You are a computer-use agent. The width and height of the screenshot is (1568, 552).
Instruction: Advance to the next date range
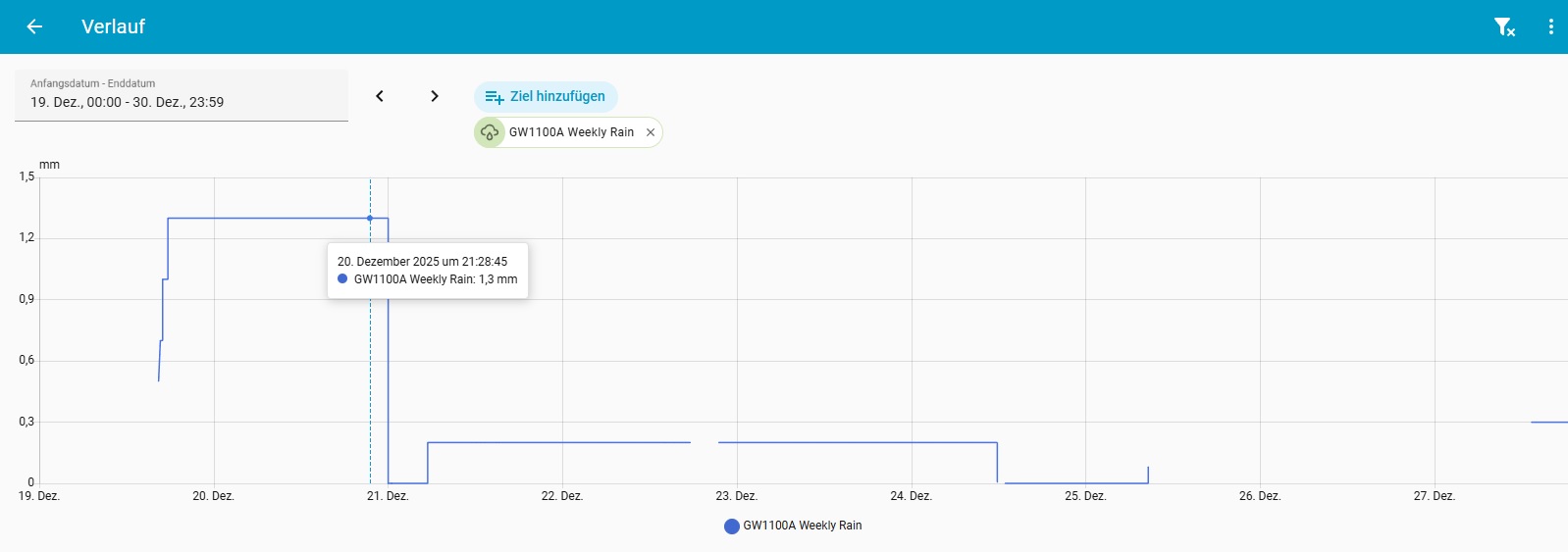[435, 96]
